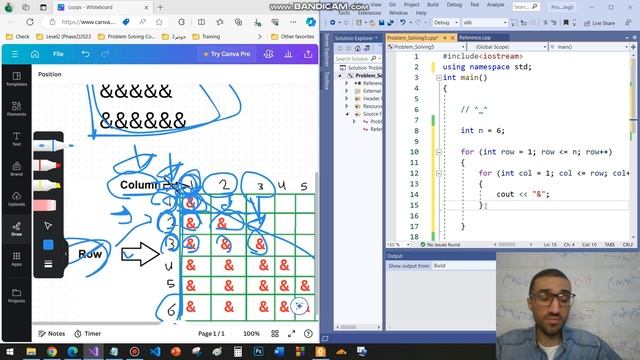Image resolution: width=640 pixels, height=360 pixels.
Task: Save file in Visual Studio toolbar
Action: 381,22
